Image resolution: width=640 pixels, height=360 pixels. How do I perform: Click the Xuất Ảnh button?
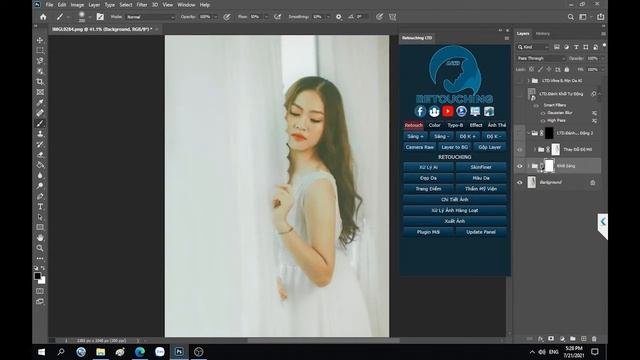[x=455, y=221]
